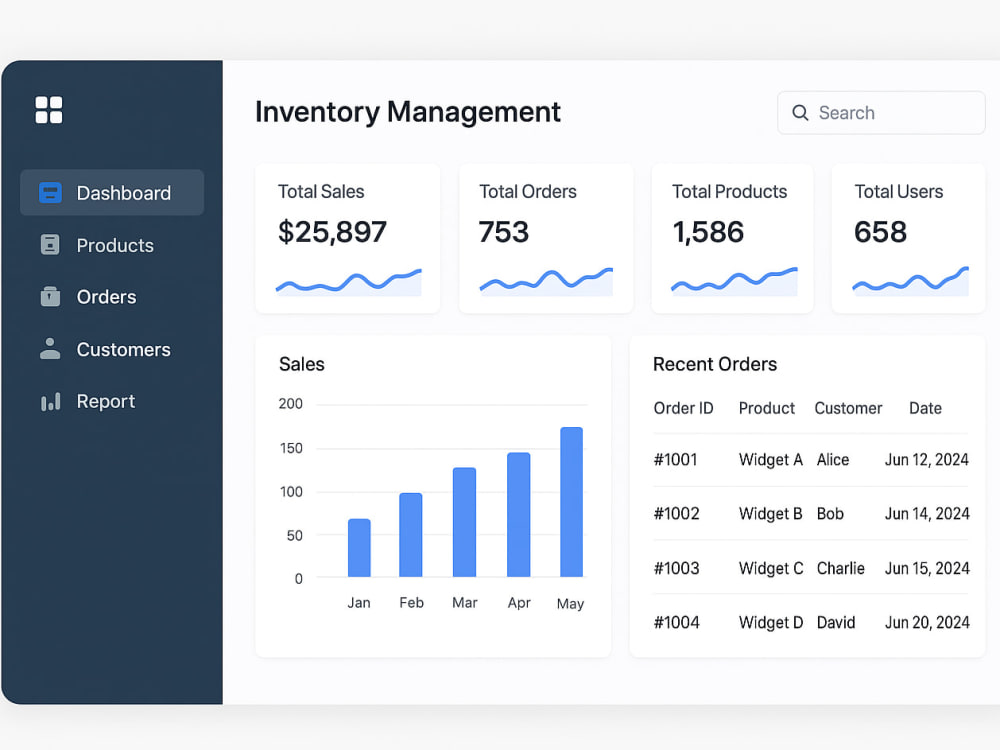Click customer name David
The image size is (1000, 750).
pos(836,622)
